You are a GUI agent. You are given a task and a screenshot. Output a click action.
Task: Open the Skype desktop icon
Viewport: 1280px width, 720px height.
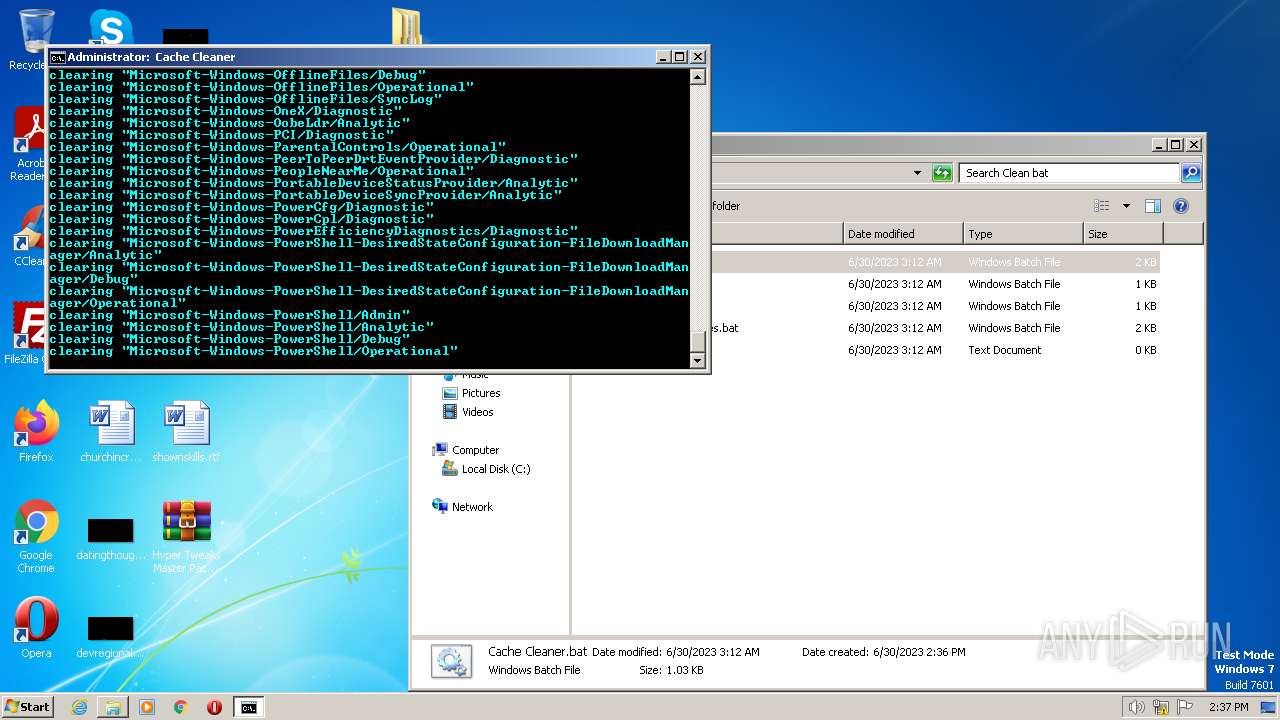110,27
